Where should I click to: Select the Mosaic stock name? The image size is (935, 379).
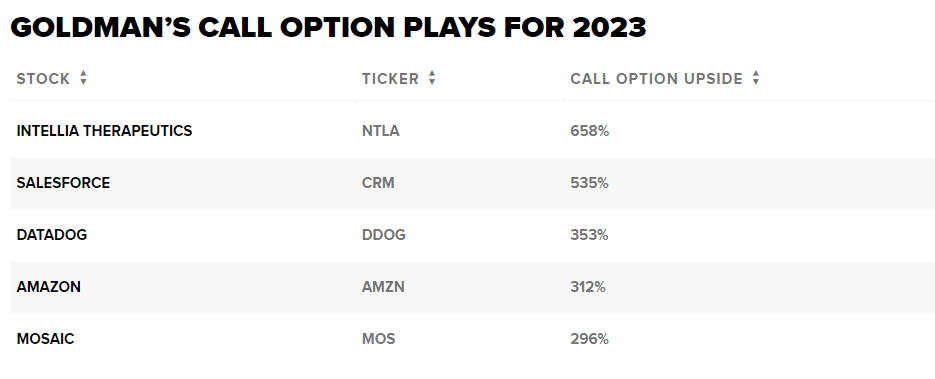[x=45, y=338]
